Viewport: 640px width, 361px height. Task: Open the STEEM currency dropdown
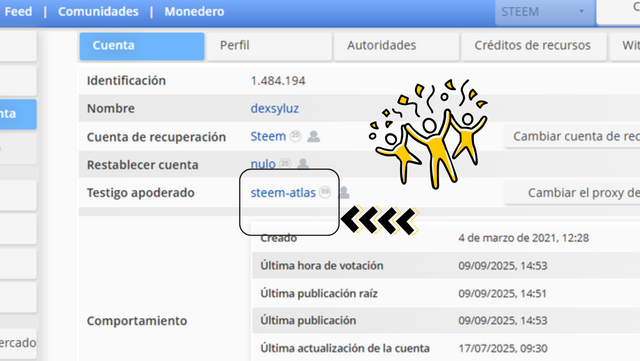coord(543,12)
